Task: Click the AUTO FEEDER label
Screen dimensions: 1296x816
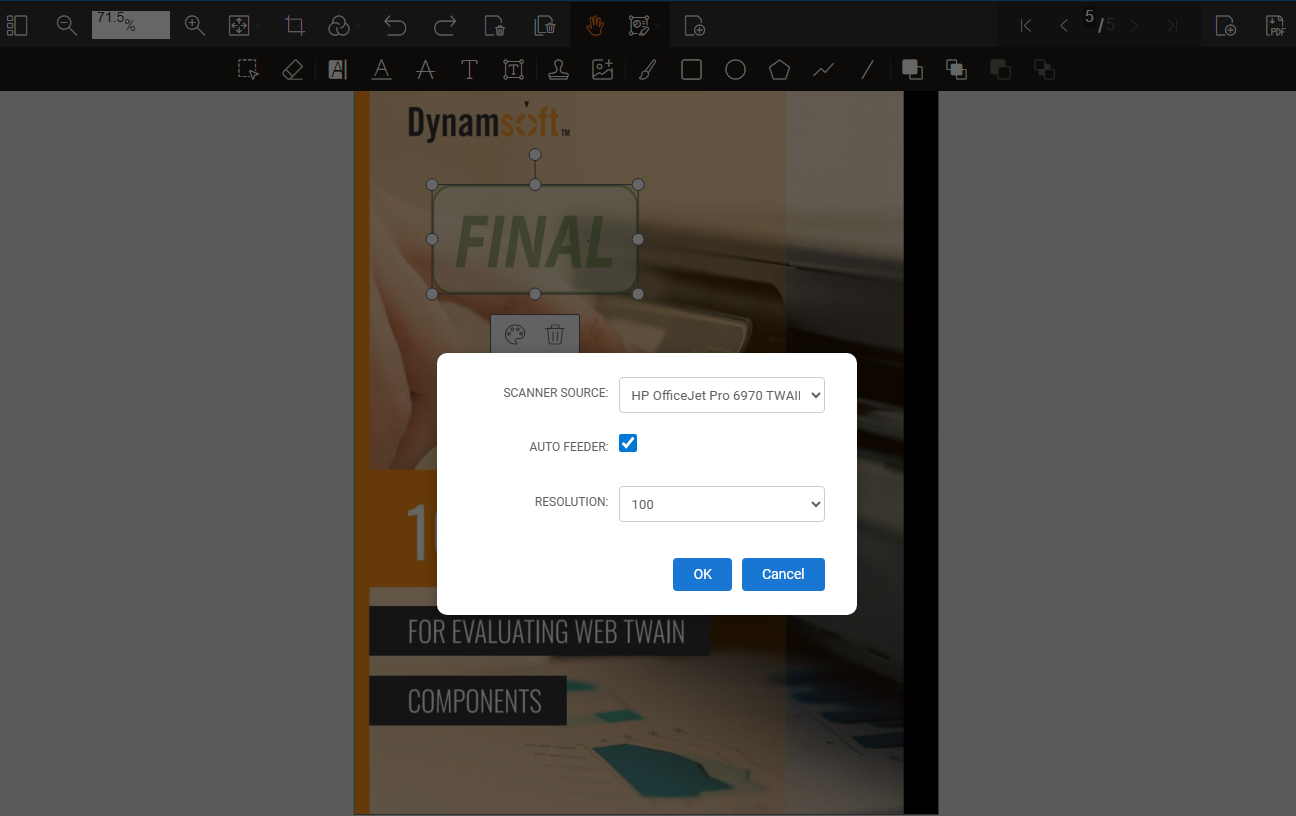Action: (568, 447)
